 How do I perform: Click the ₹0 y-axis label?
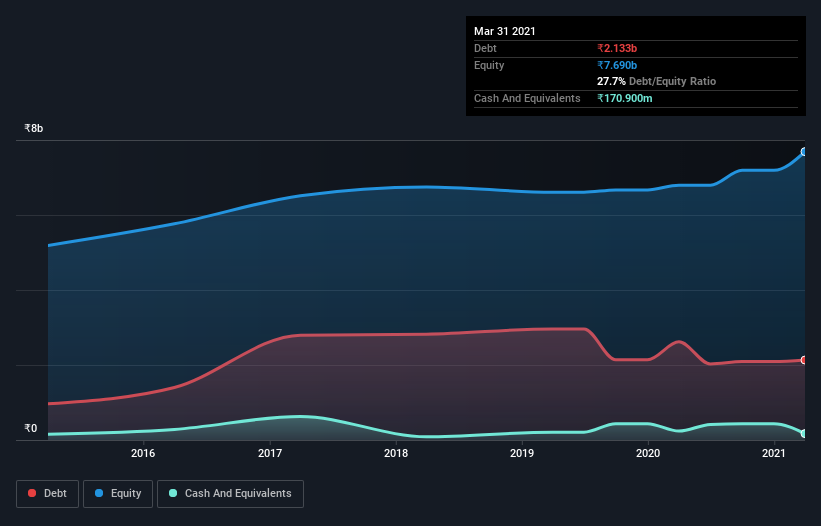click(x=30, y=428)
